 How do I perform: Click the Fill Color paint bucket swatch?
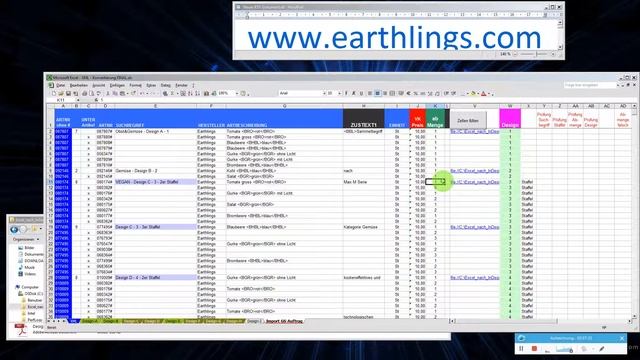tap(473, 93)
